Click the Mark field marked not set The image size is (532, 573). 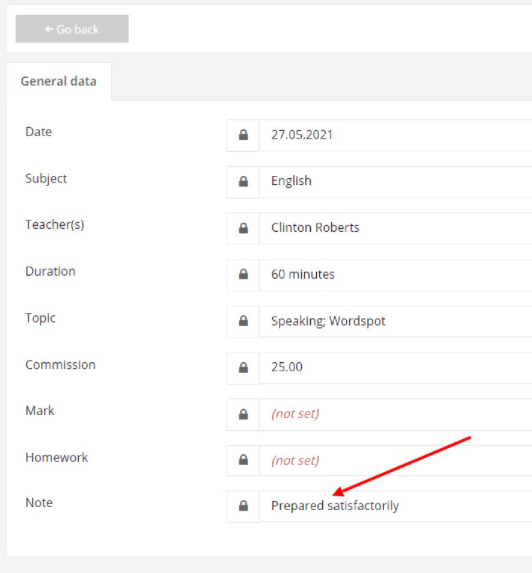(396, 414)
